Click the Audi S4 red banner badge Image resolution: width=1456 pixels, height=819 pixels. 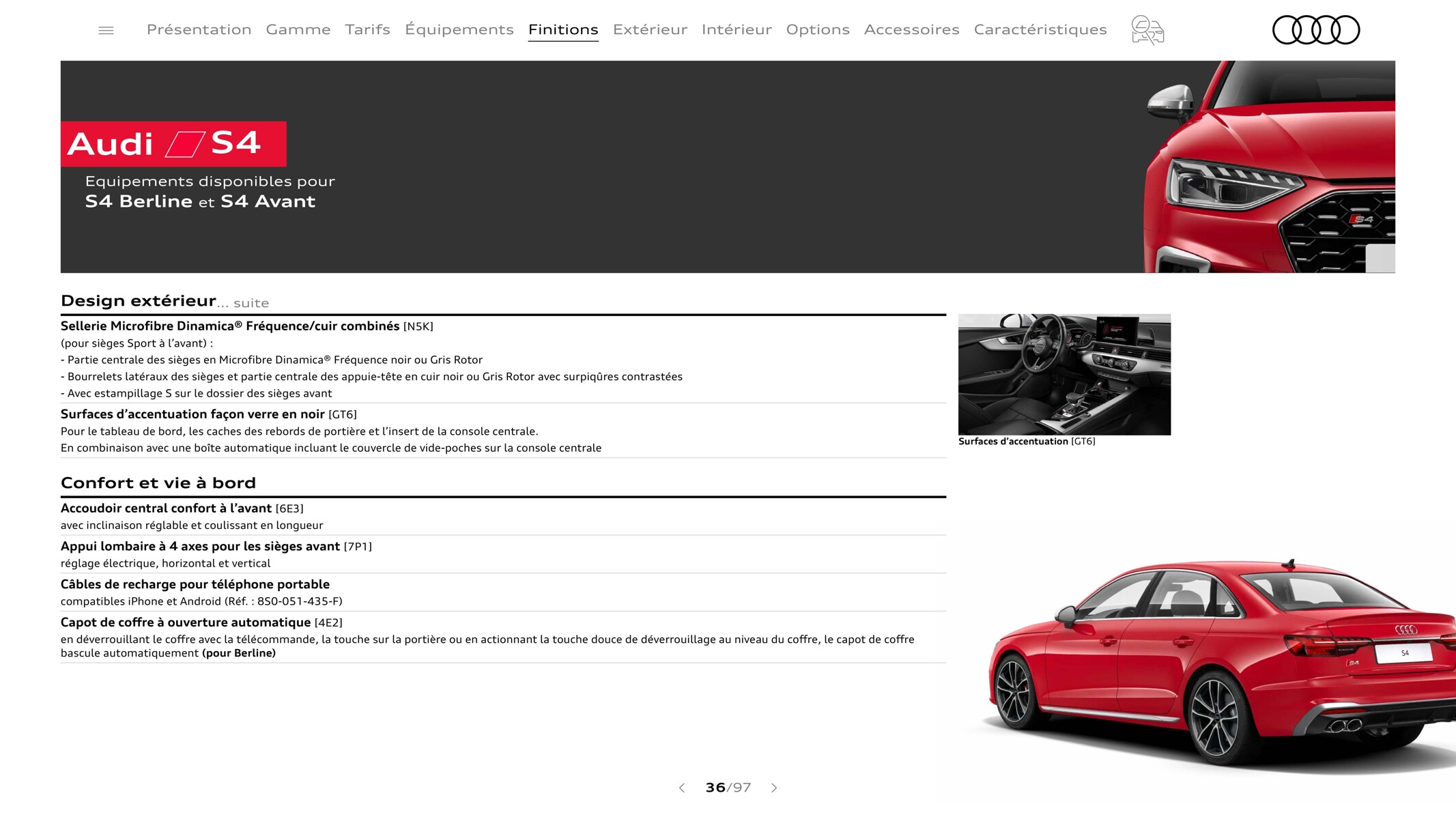pos(173,144)
